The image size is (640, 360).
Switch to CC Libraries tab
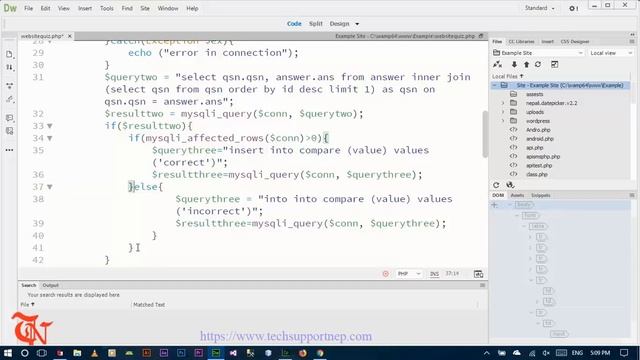[521, 42]
